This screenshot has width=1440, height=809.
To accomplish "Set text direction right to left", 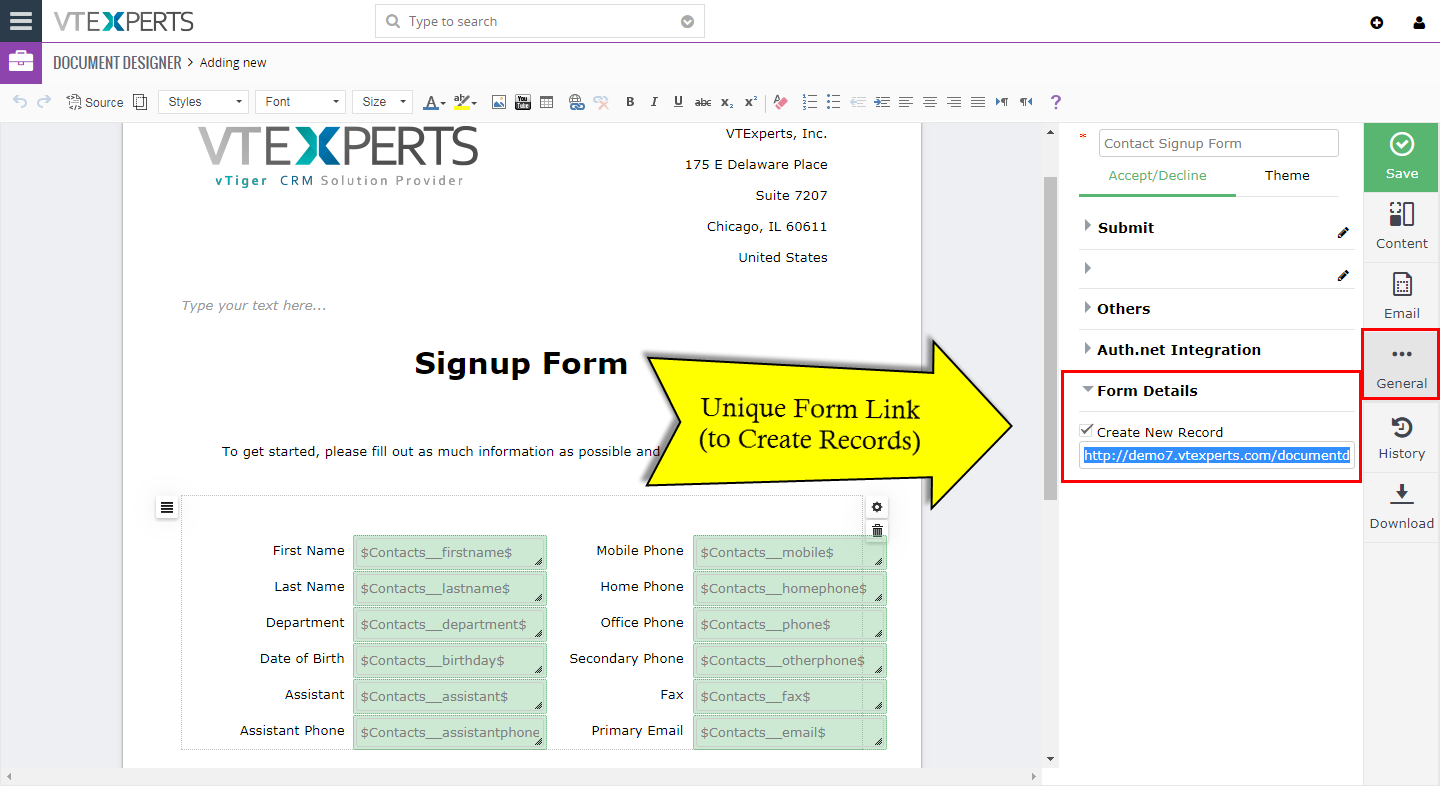I will [x=1026, y=102].
